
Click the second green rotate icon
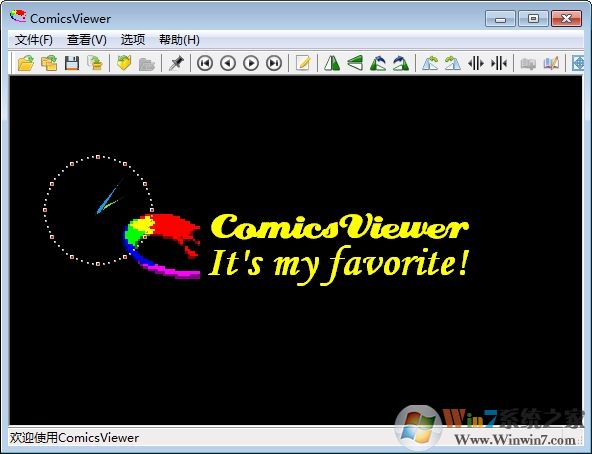click(x=401, y=63)
